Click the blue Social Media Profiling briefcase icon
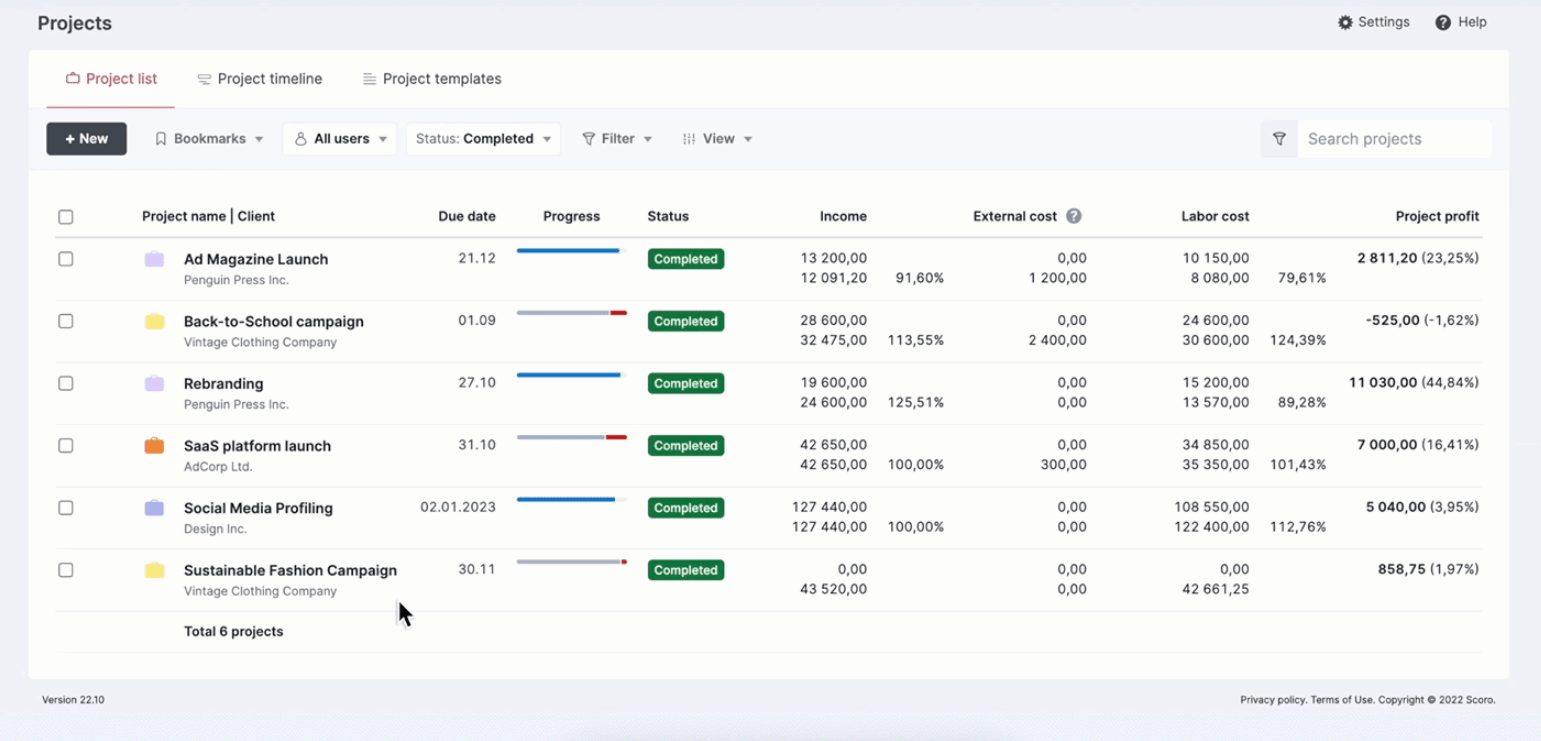Screen dimensions: 1541x741 click(154, 508)
